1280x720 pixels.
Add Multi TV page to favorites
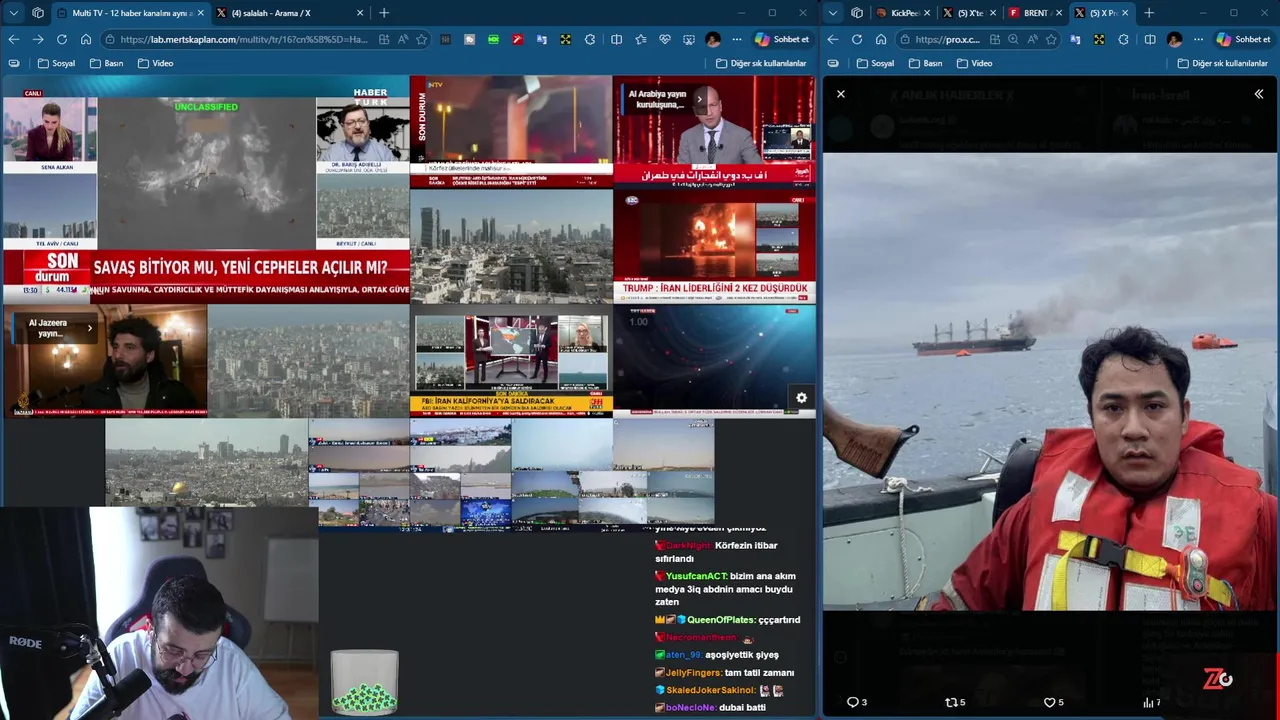coord(421,39)
